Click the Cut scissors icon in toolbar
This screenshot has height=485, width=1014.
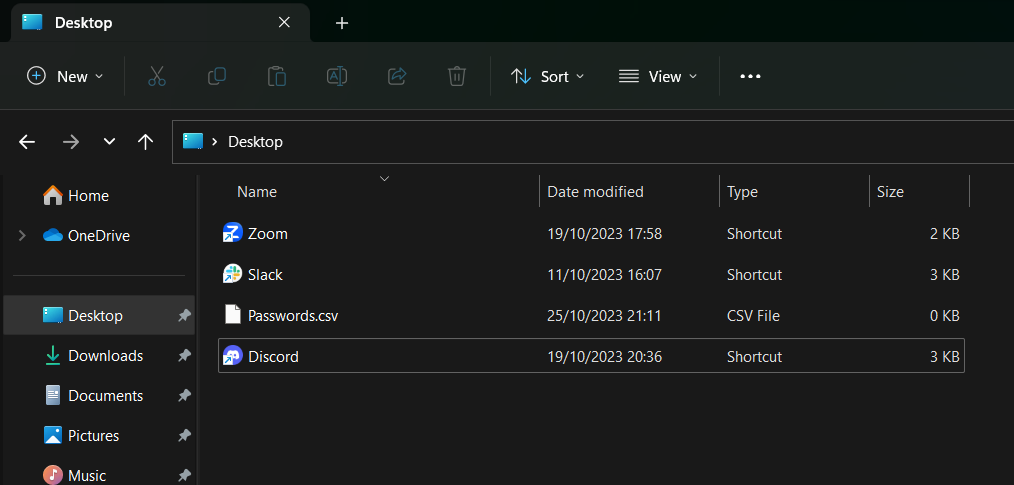pyautogui.click(x=157, y=76)
